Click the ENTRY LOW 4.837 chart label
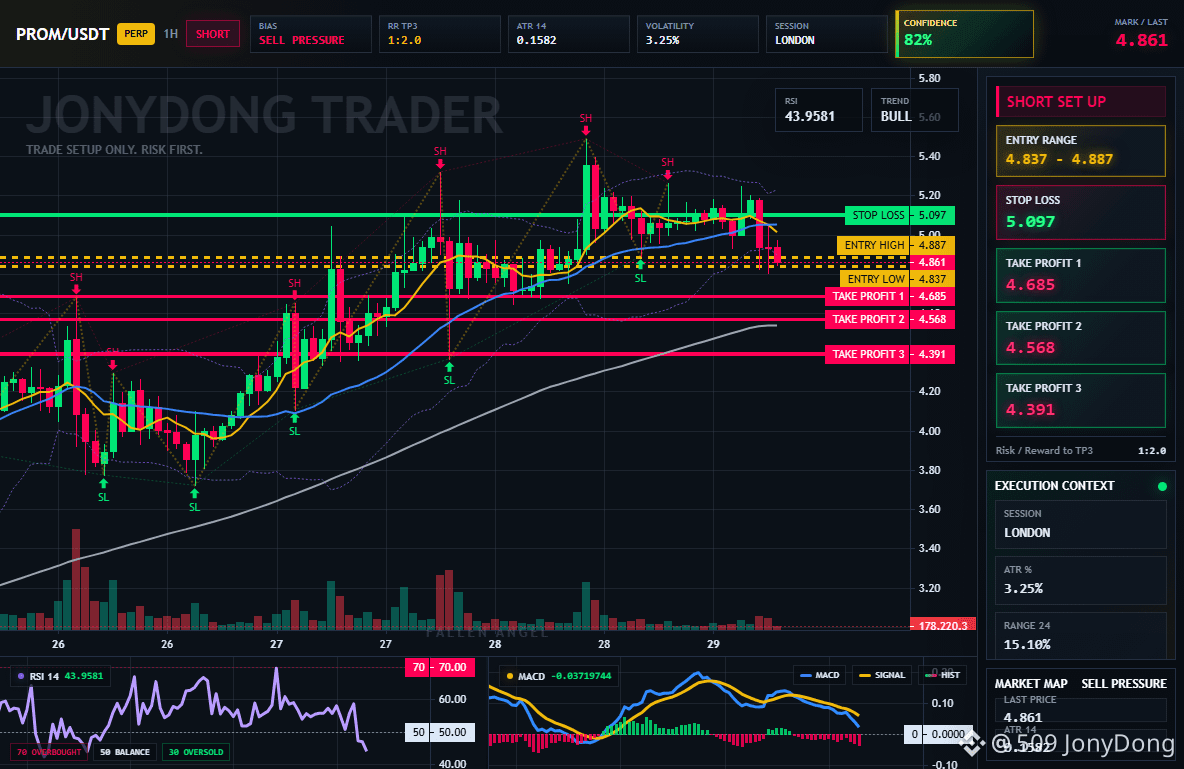The height and width of the screenshot is (769, 1184). [x=897, y=279]
